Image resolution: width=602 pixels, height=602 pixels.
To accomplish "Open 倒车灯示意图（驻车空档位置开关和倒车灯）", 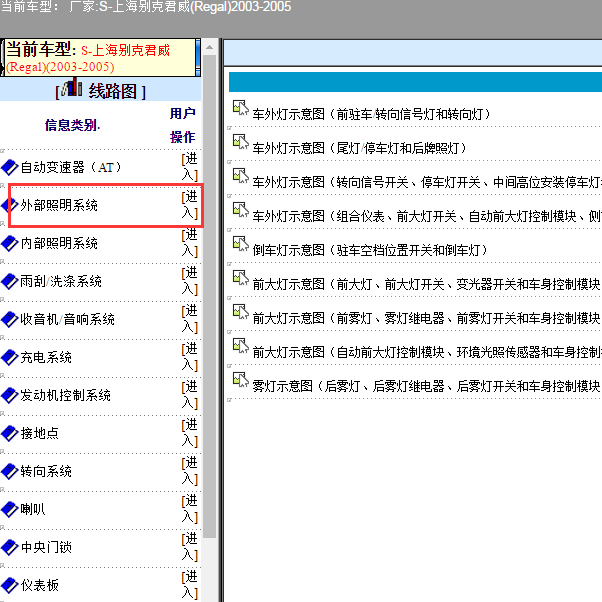I will coord(370,250).
